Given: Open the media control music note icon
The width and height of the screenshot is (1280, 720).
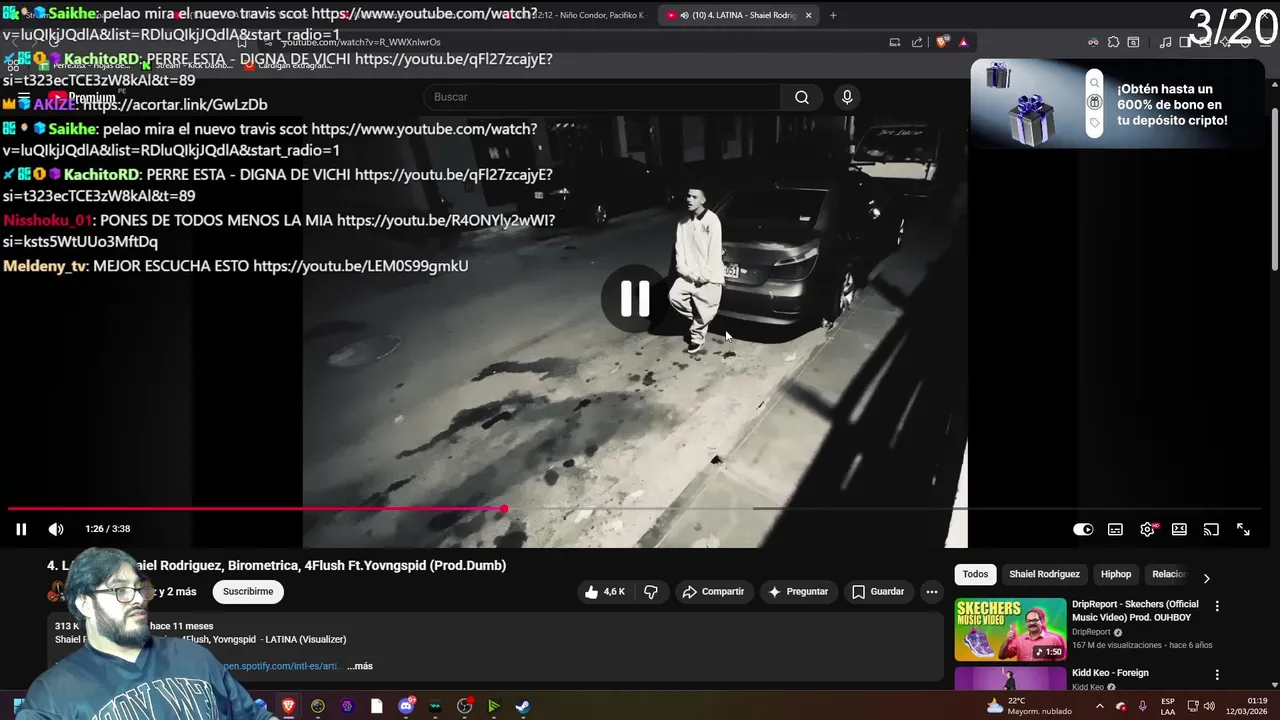Looking at the screenshot, I should click(1165, 42).
